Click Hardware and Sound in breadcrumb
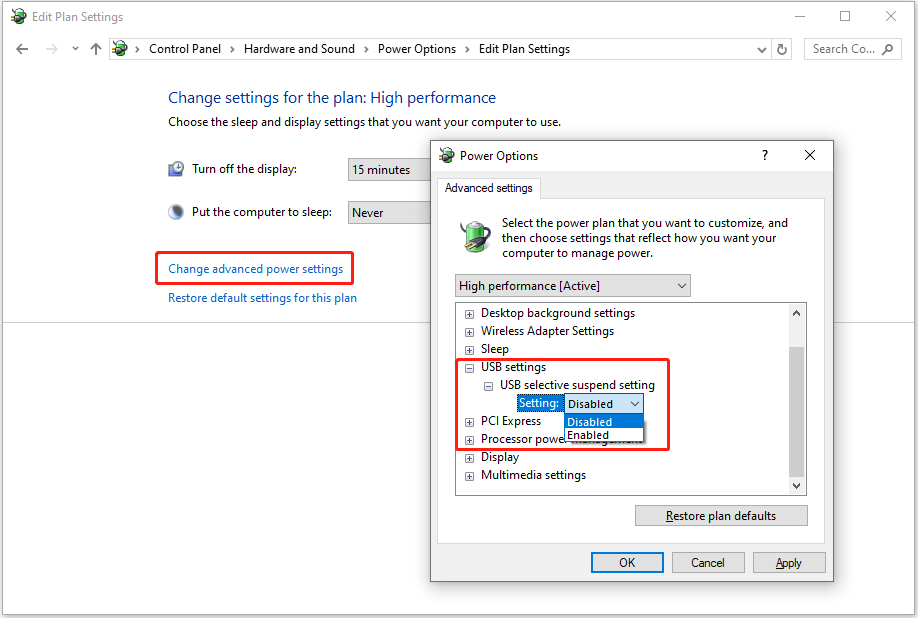The image size is (918, 618). tap(299, 49)
